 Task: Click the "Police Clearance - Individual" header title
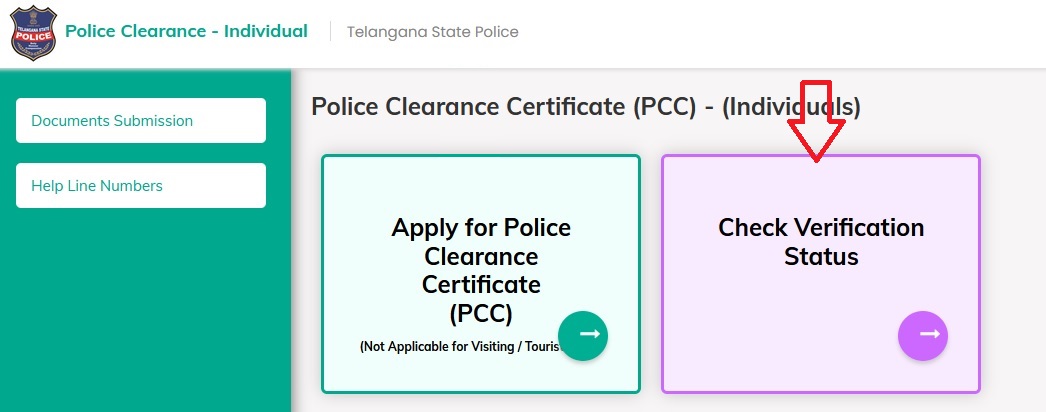click(186, 31)
